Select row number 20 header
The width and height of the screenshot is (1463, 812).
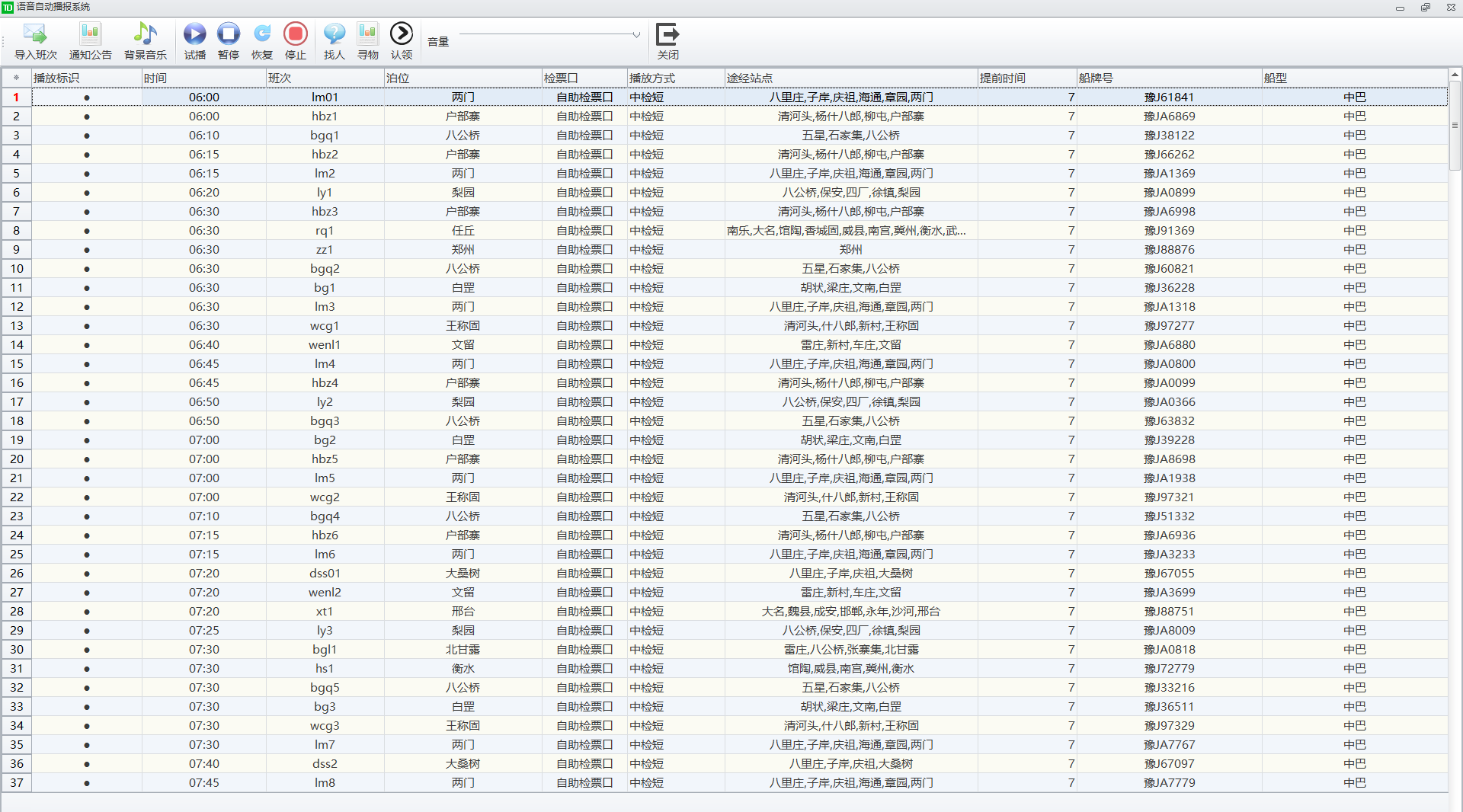coord(17,459)
